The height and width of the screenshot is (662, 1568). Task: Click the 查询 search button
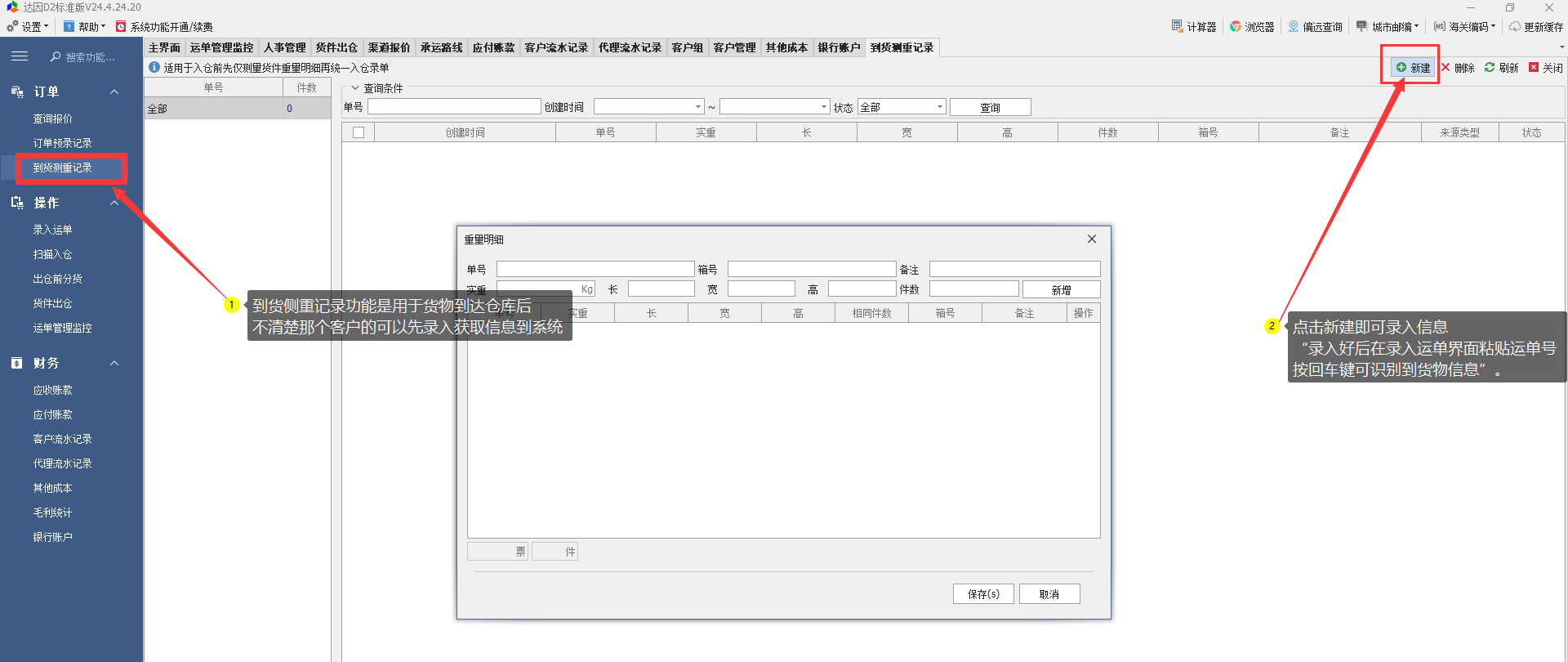(990, 107)
